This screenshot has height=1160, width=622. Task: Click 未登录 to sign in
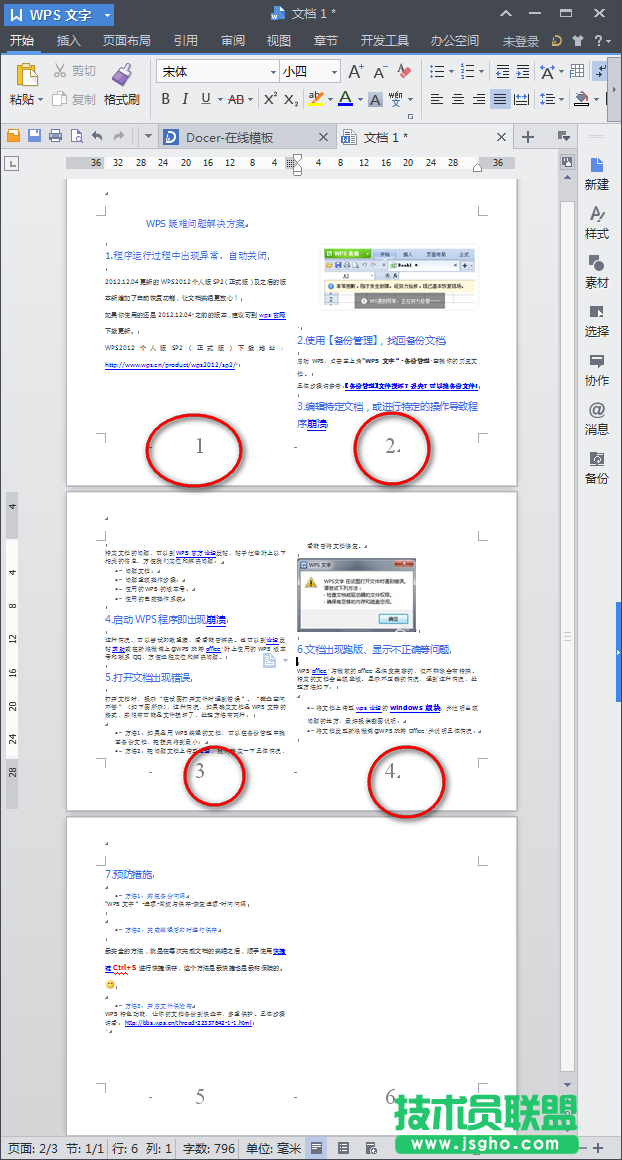[521, 41]
